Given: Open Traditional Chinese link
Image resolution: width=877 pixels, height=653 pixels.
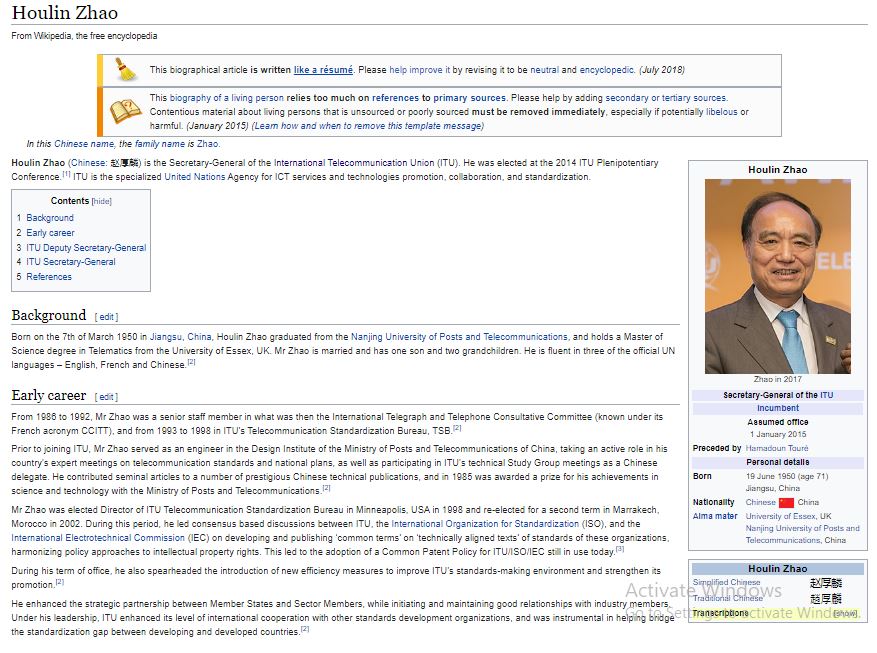Looking at the screenshot, I should 727,598.
